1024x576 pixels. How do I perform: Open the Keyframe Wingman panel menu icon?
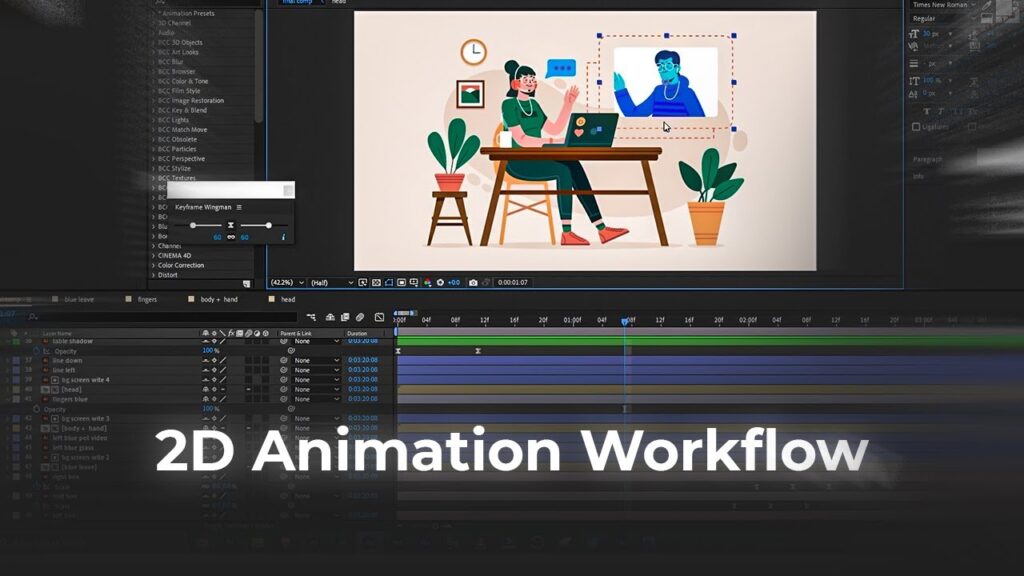239,206
